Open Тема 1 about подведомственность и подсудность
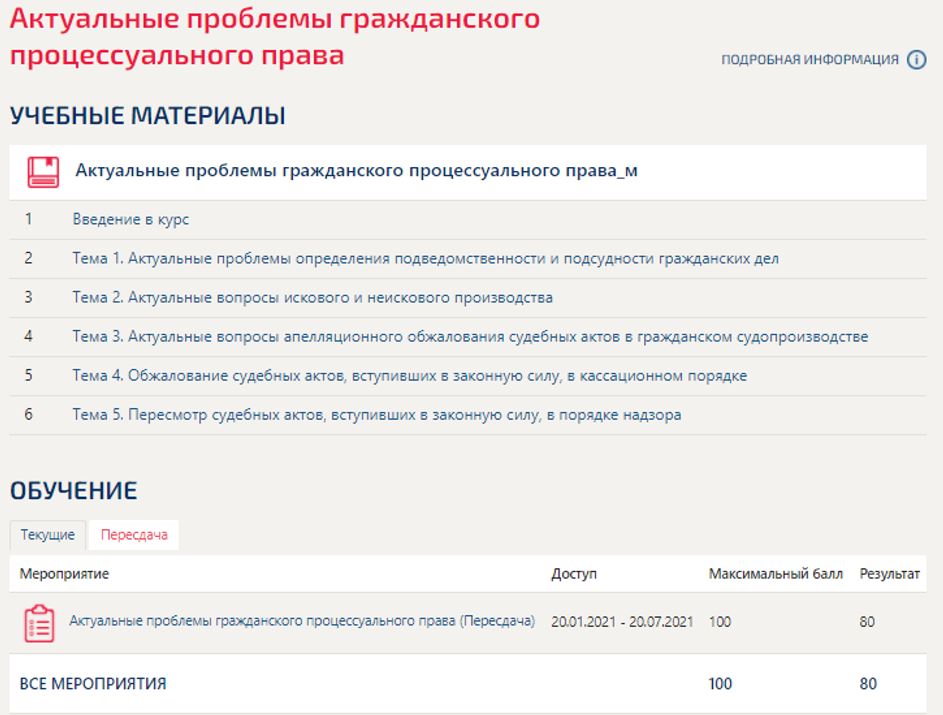Image resolution: width=943 pixels, height=715 pixels. tap(425, 258)
